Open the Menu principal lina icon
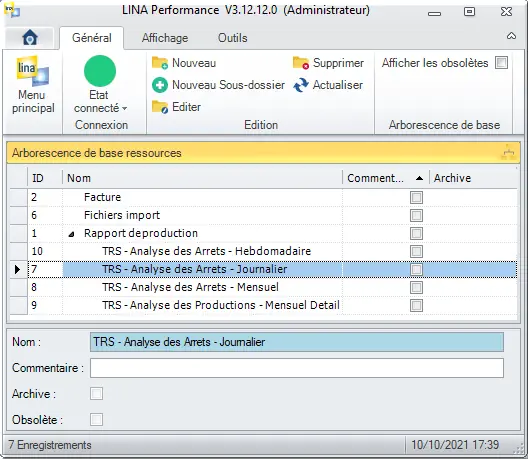Screen dimensions: 528x459 coord(33,71)
